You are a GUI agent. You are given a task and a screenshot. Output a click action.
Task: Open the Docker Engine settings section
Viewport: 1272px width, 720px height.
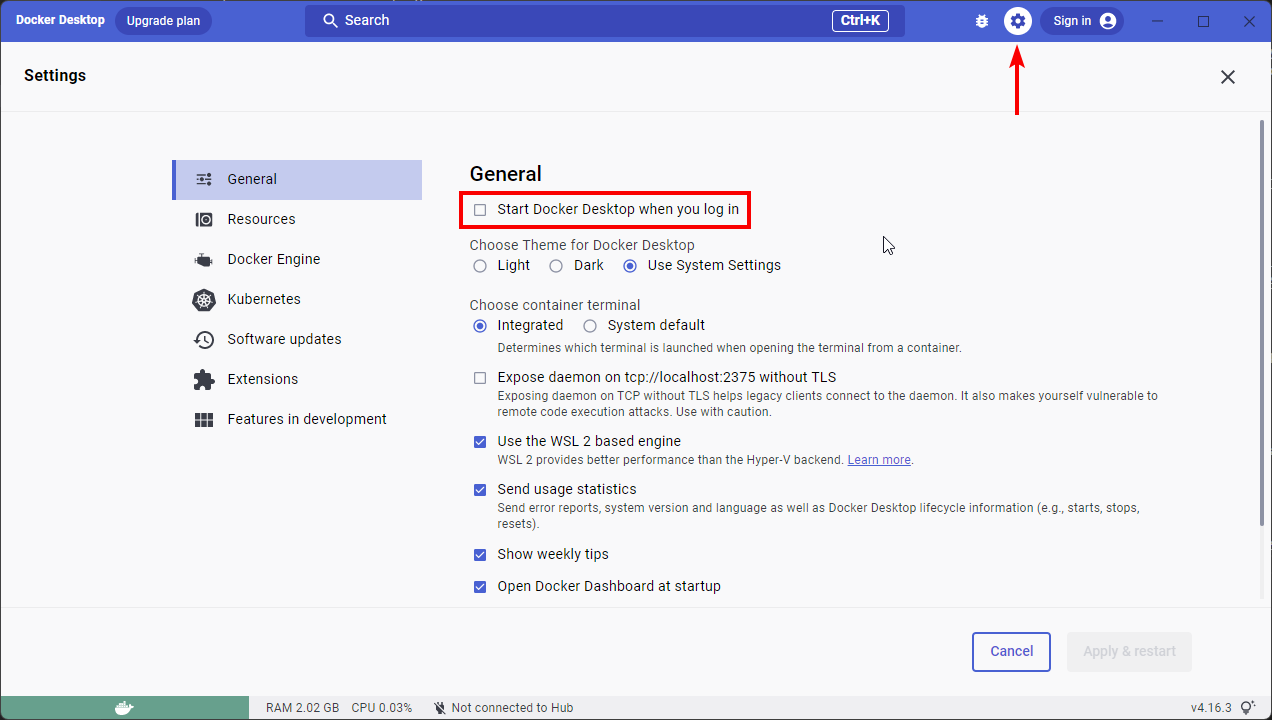click(x=203, y=259)
